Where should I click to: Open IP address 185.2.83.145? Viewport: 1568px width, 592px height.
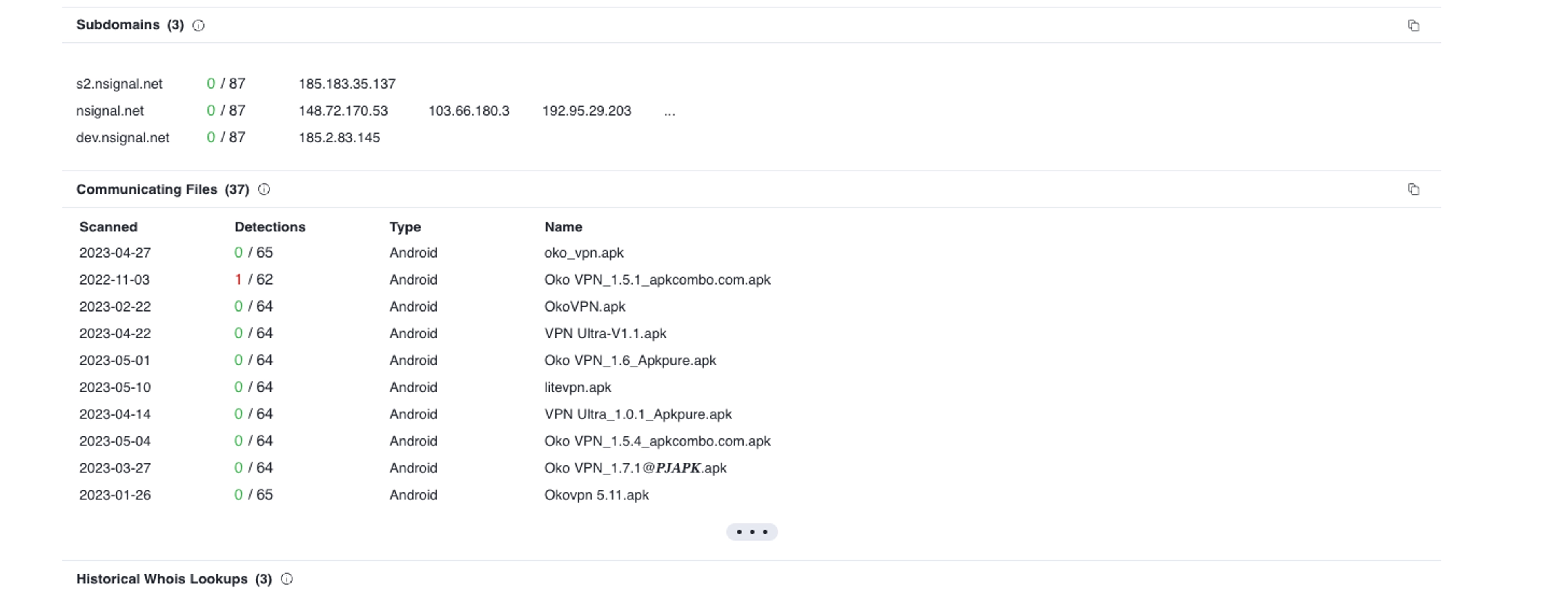tap(339, 138)
